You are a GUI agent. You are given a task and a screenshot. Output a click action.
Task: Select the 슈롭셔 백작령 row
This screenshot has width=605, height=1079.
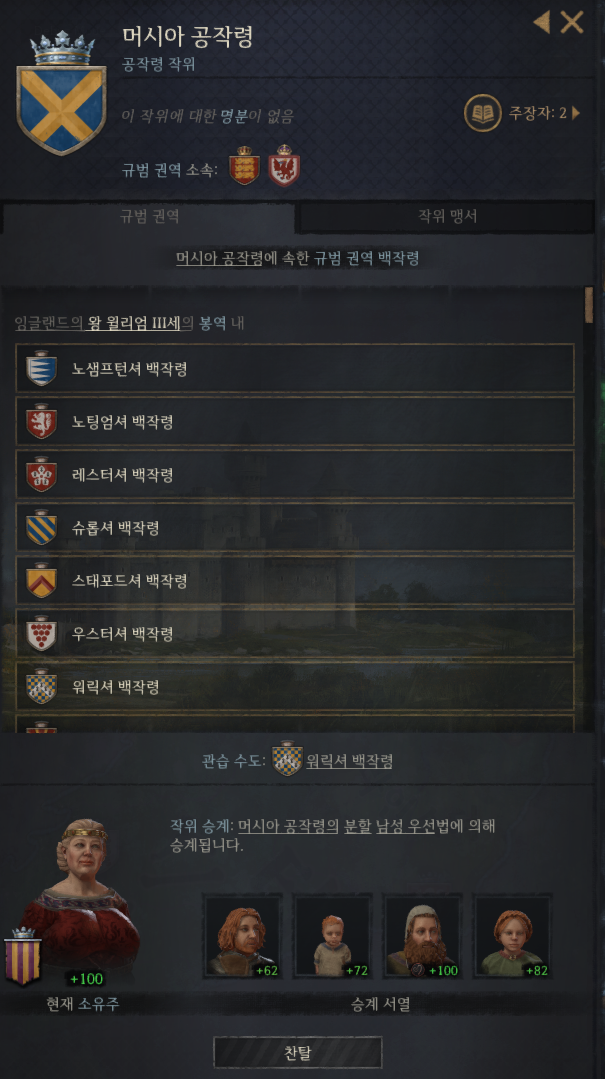(295, 528)
